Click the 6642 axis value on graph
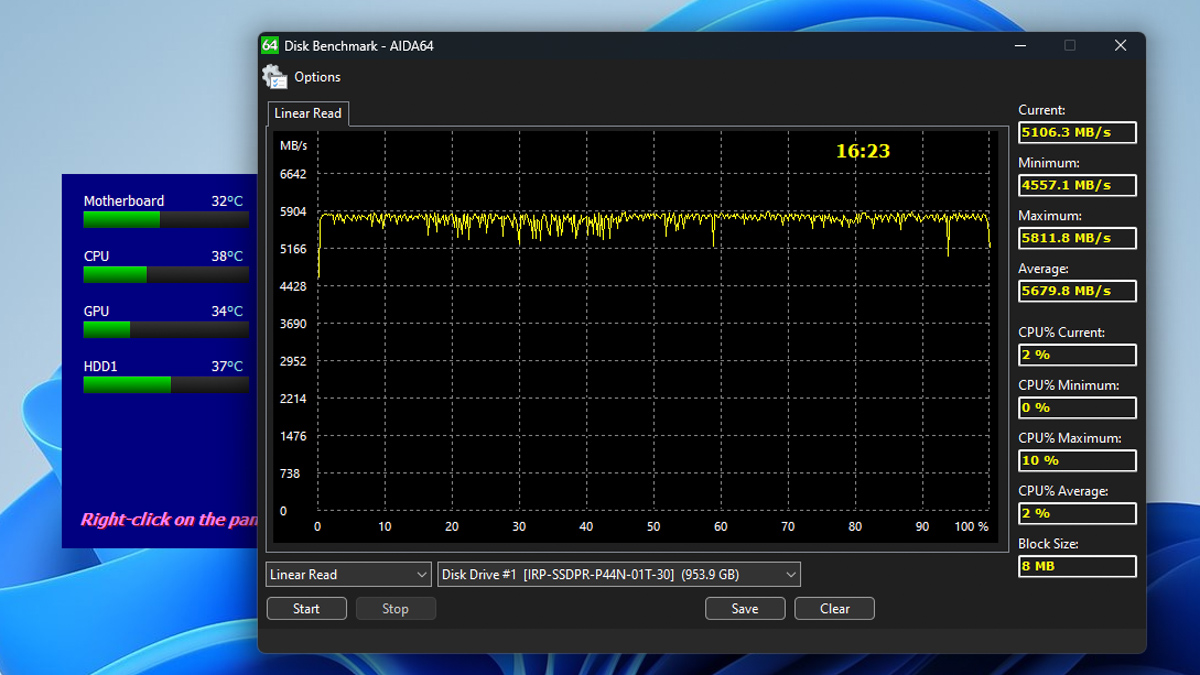This screenshot has width=1200, height=675. point(293,174)
